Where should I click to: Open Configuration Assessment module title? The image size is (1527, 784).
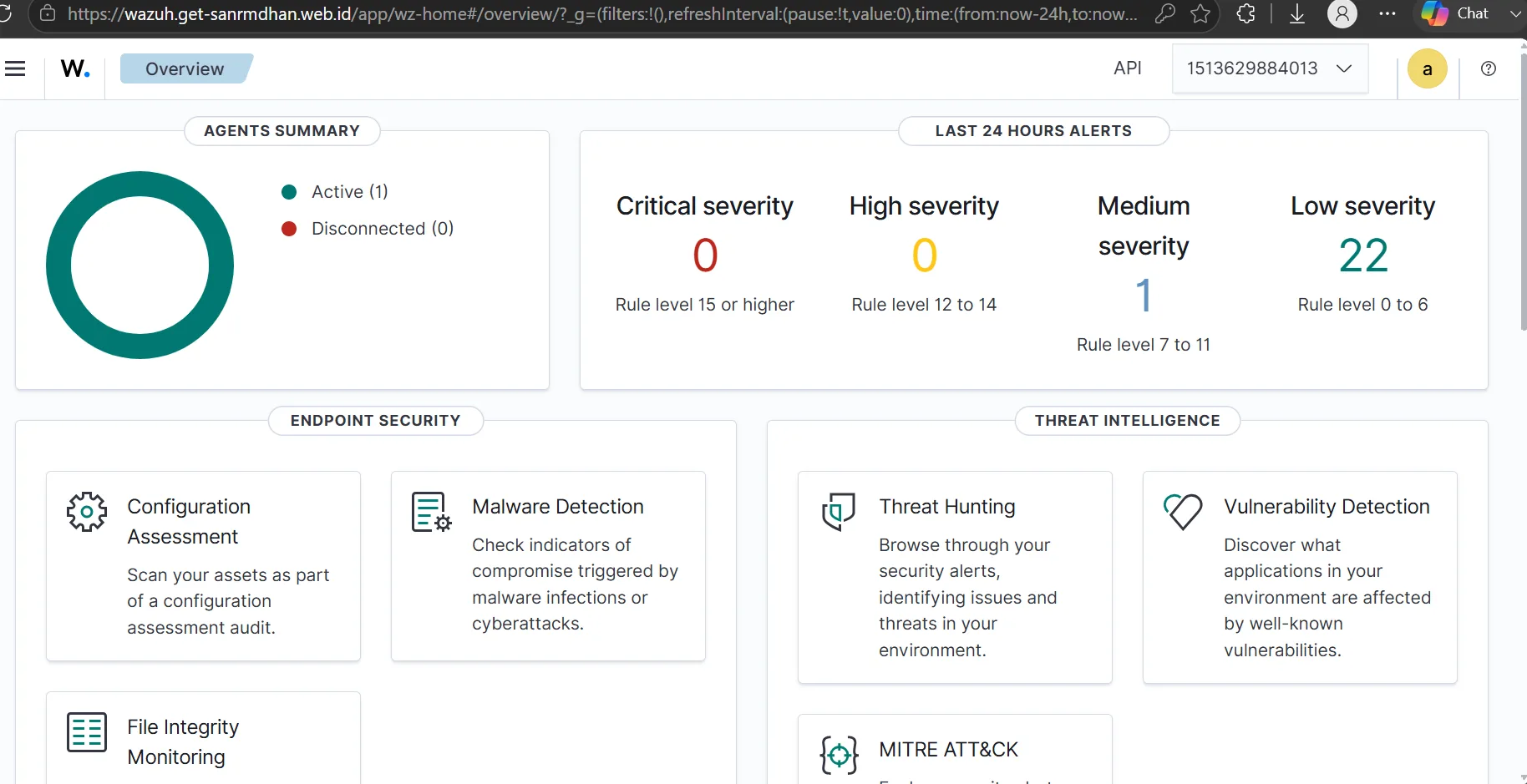click(x=189, y=522)
